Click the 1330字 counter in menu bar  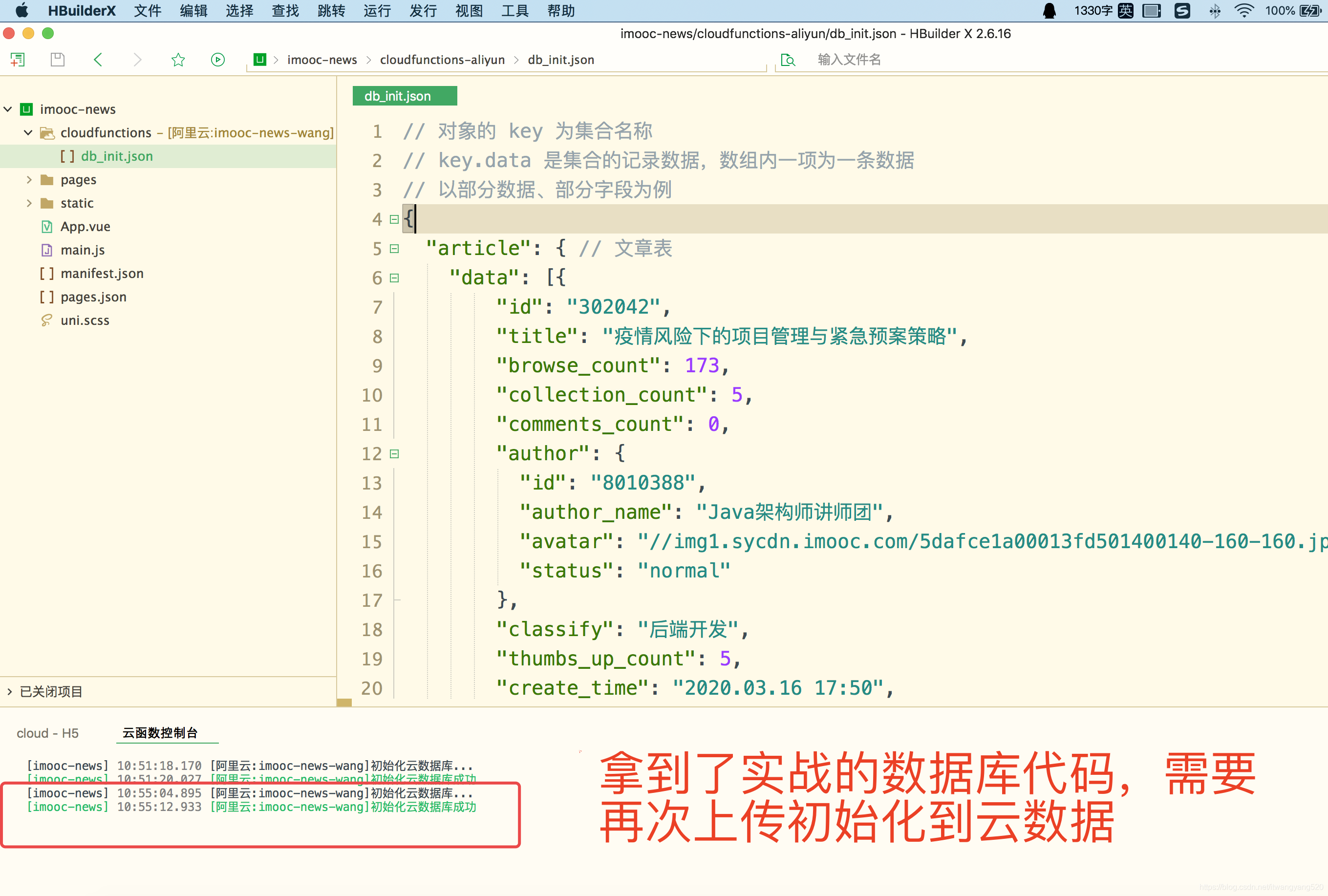pos(1092,10)
